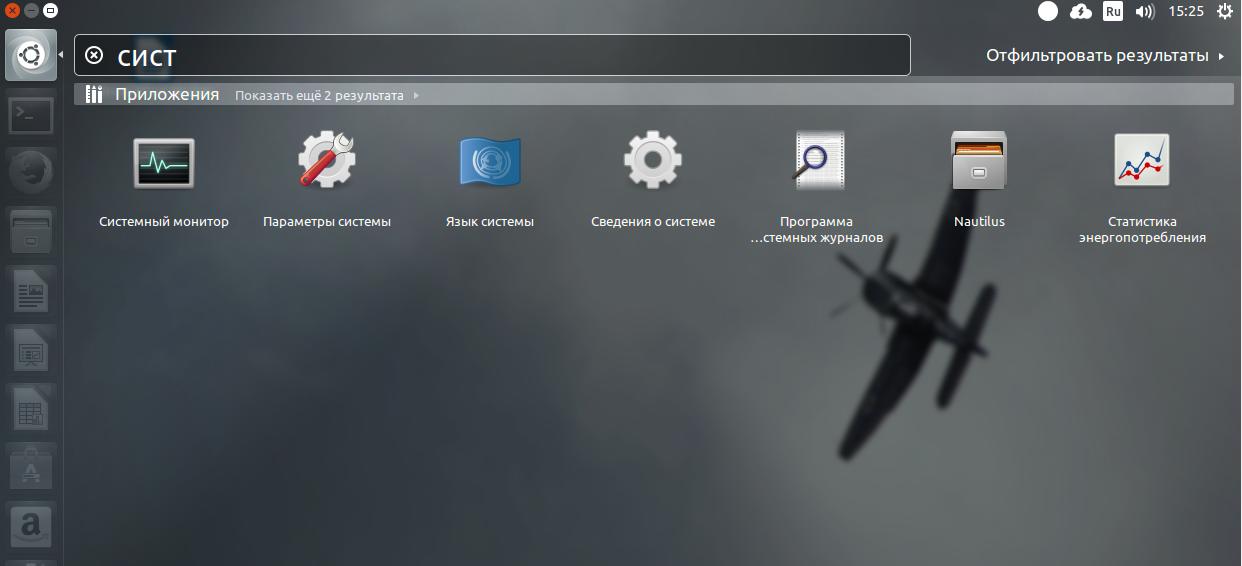Open Terminal from the launcher
1242x566 pixels.
point(31,116)
